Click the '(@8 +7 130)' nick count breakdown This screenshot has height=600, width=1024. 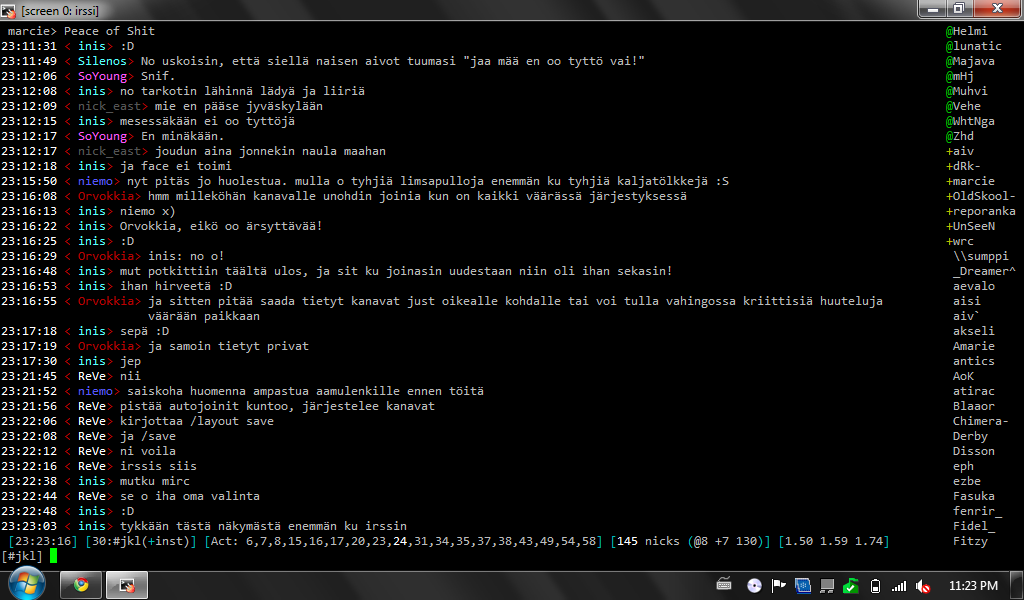click(x=726, y=541)
